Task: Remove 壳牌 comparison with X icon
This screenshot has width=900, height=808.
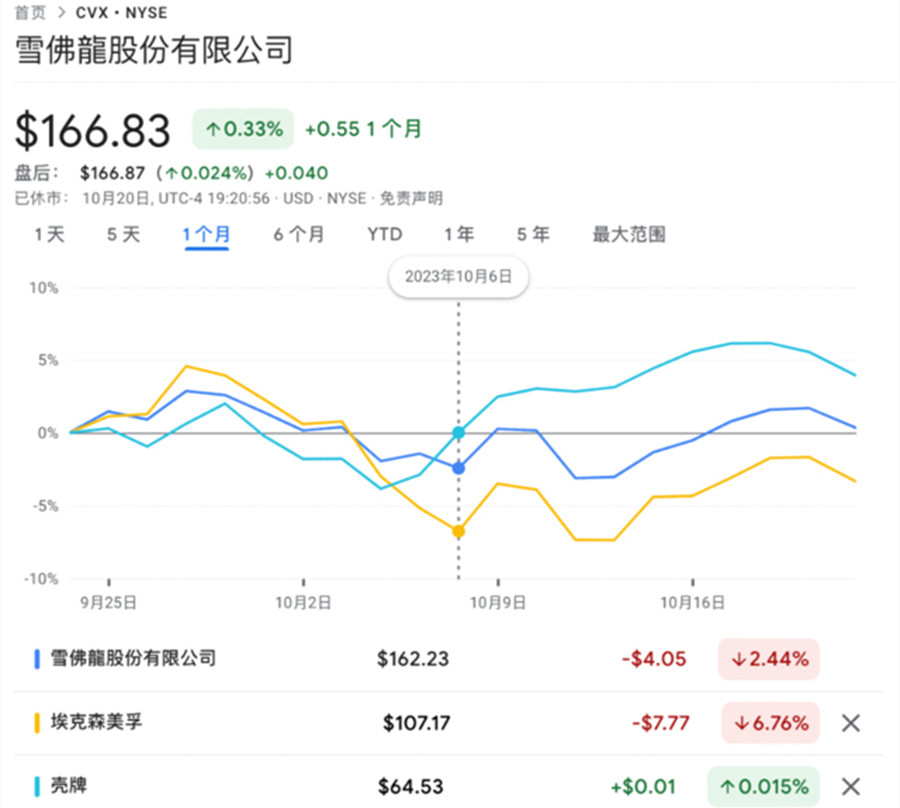Action: pos(851,786)
